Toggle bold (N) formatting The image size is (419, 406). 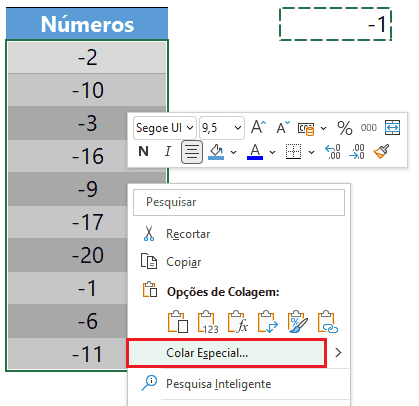click(x=143, y=152)
